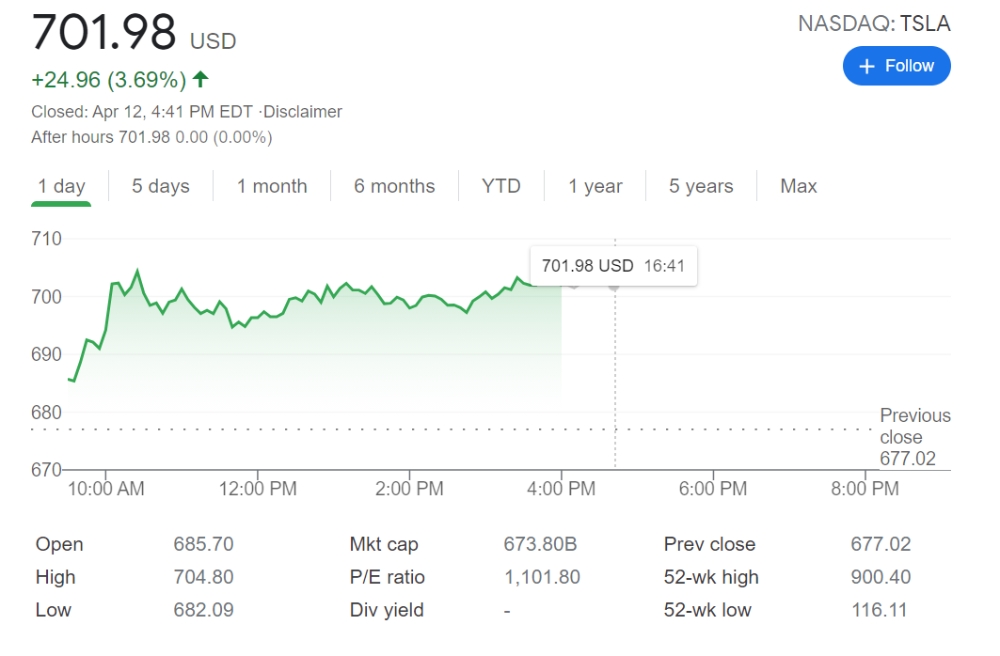The image size is (1000, 656).
Task: Click the chart's 16:41 marker dot
Action: (x=614, y=286)
